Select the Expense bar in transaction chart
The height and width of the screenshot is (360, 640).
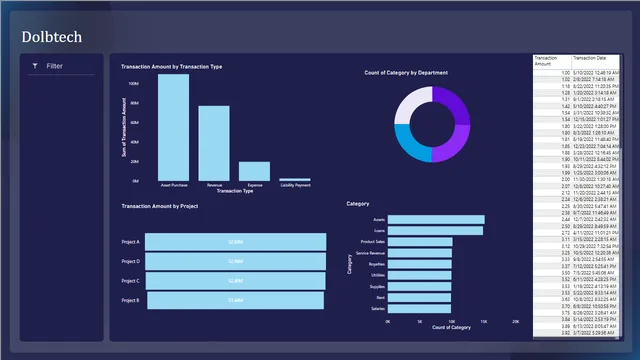(254, 171)
